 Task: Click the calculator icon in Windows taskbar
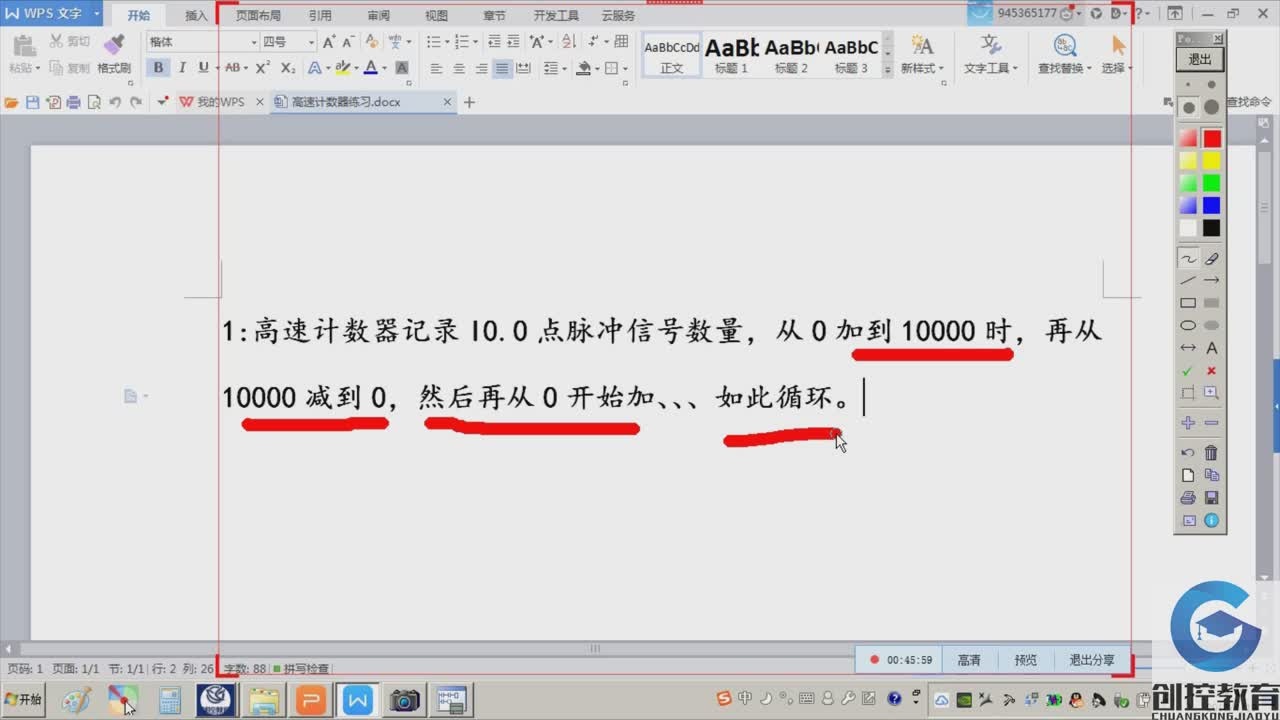tap(169, 700)
